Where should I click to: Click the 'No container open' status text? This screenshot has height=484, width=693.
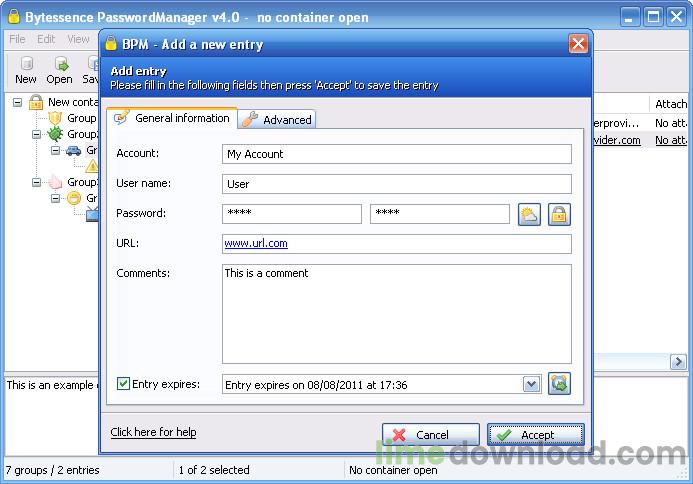[393, 470]
